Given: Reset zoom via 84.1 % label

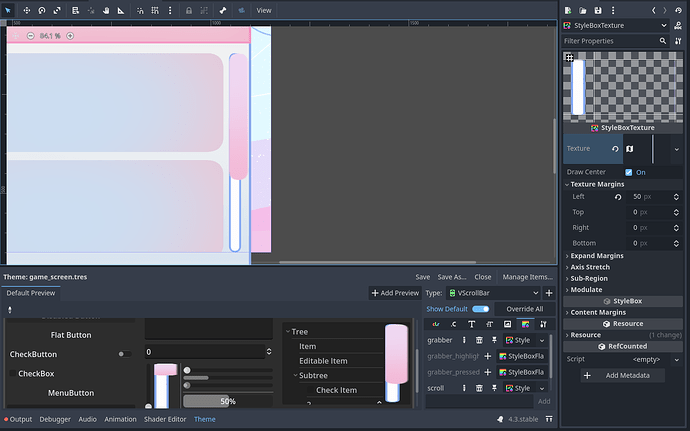Looking at the screenshot, I should pos(50,36).
